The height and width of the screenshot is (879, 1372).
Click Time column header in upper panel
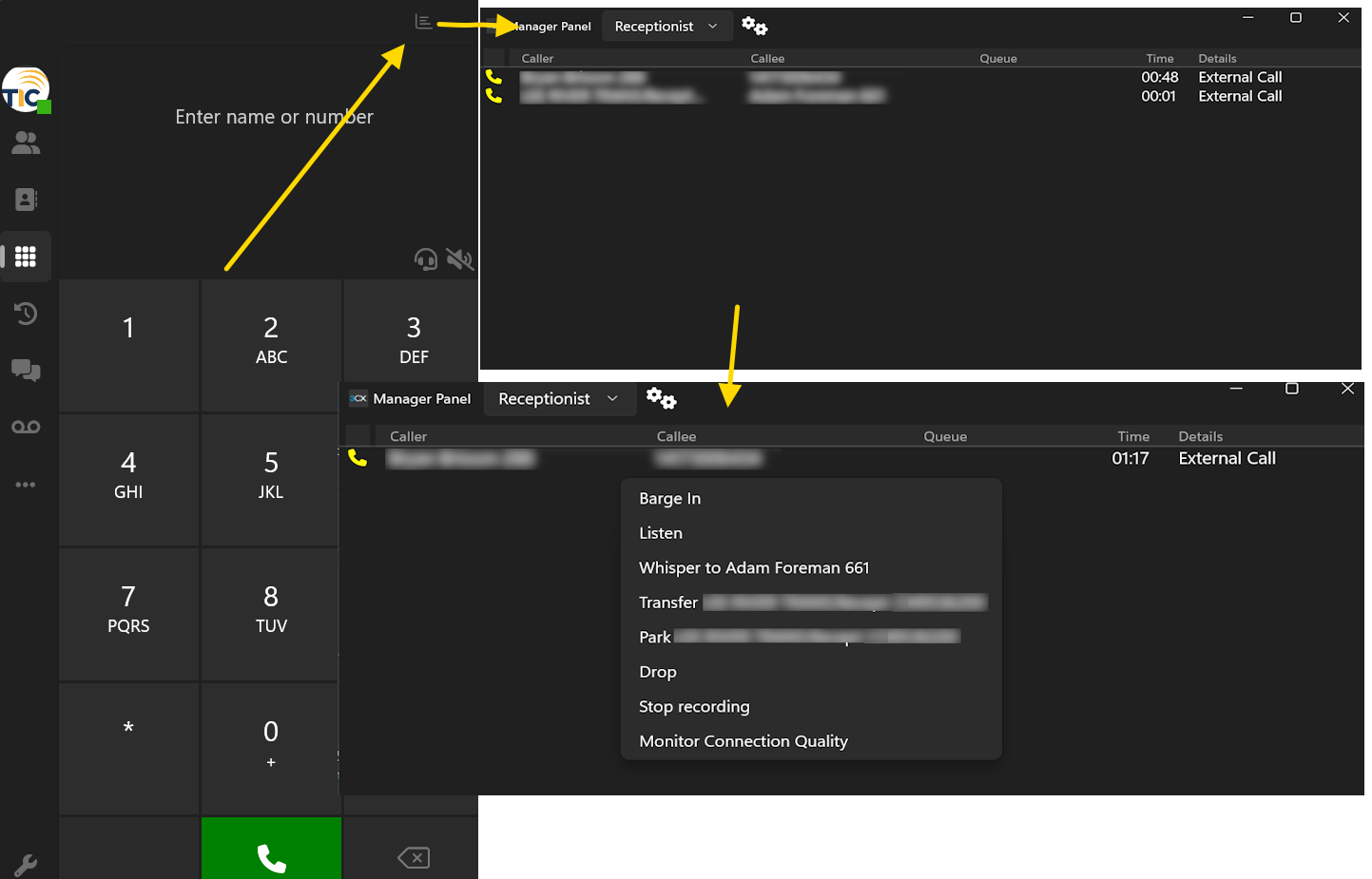tap(1160, 58)
